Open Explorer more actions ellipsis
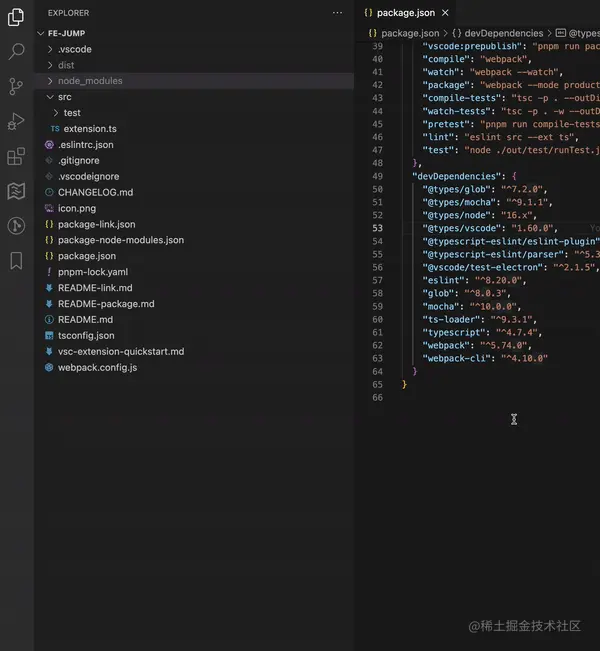 337,13
